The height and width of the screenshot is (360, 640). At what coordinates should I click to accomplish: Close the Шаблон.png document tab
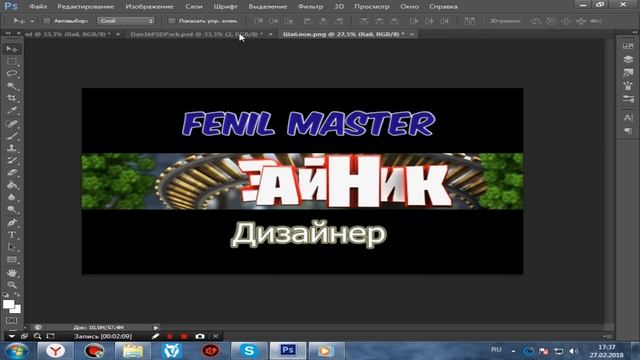(412, 34)
